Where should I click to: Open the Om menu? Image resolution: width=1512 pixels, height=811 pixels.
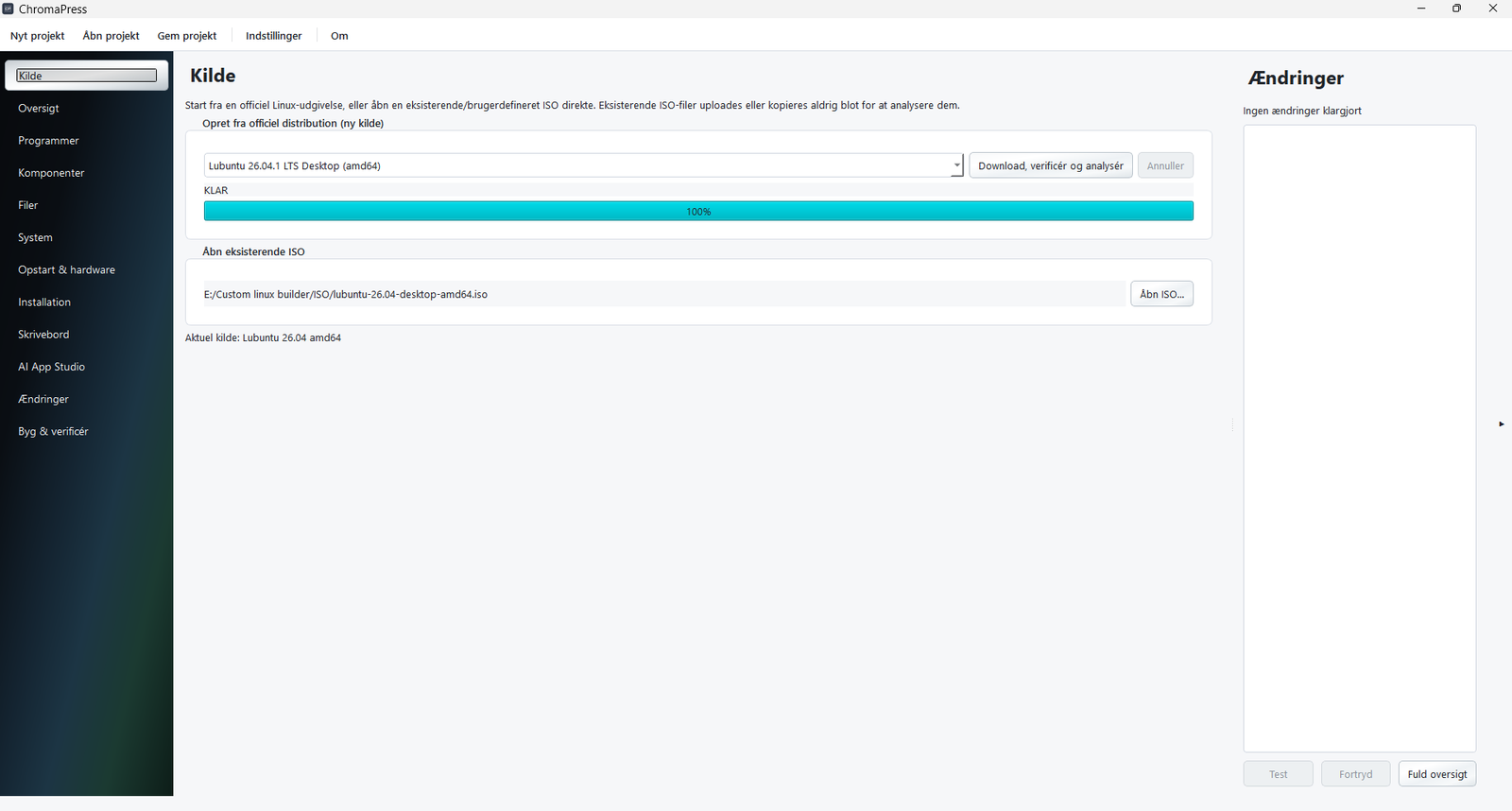[x=339, y=36]
